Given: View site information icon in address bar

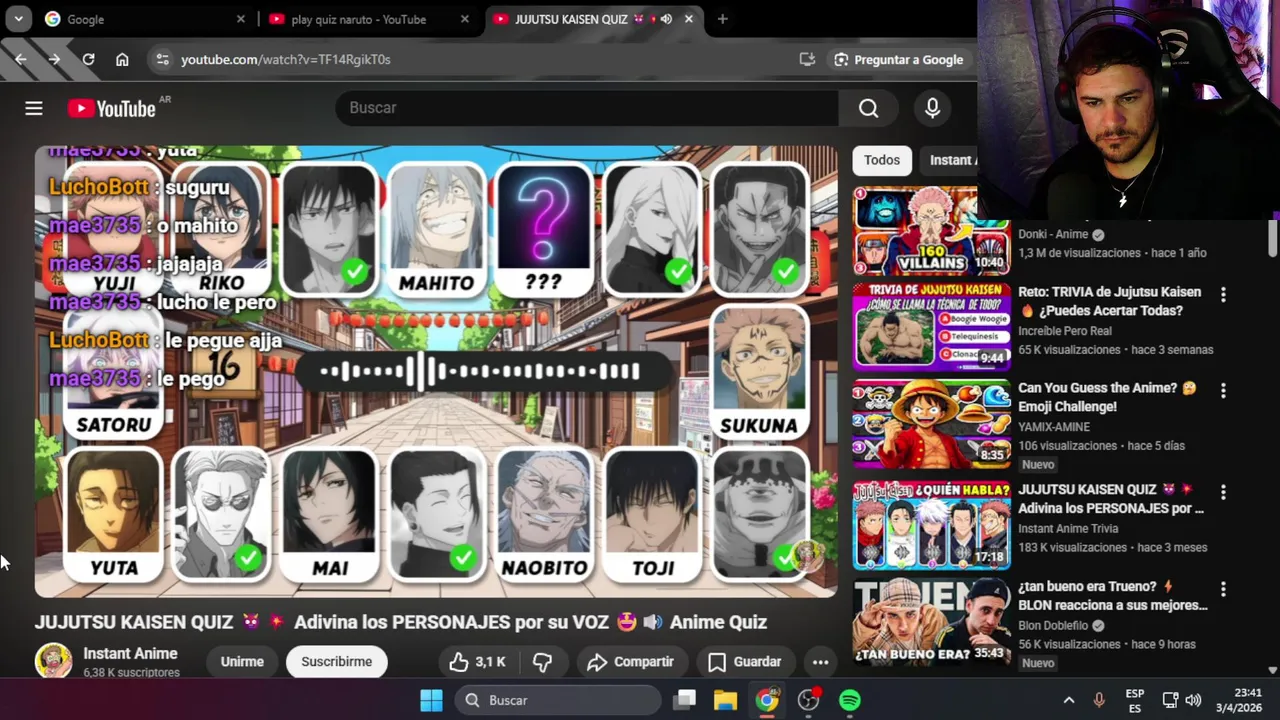Looking at the screenshot, I should point(162,59).
